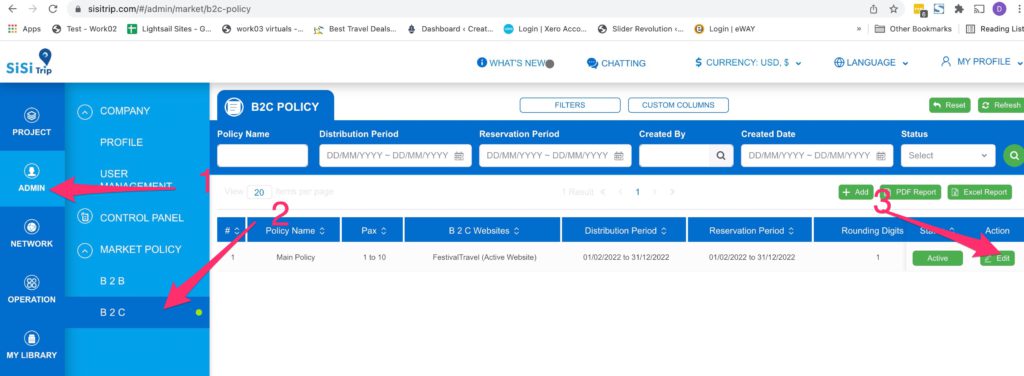The height and width of the screenshot is (376, 1024).
Task: Edit the Main Policy row
Action: [x=997, y=258]
